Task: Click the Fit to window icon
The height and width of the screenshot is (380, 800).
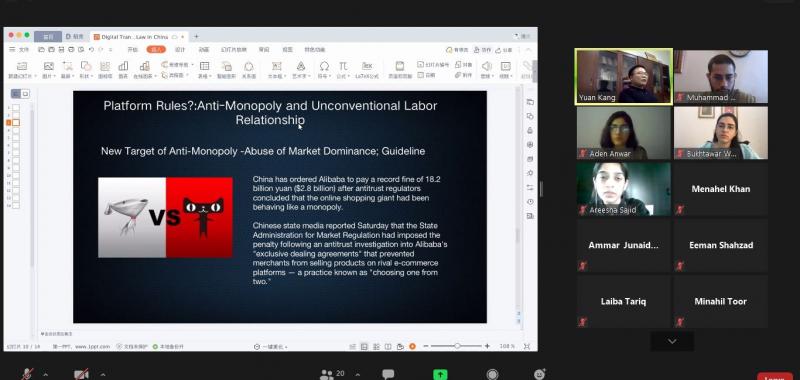Action: 527,346
